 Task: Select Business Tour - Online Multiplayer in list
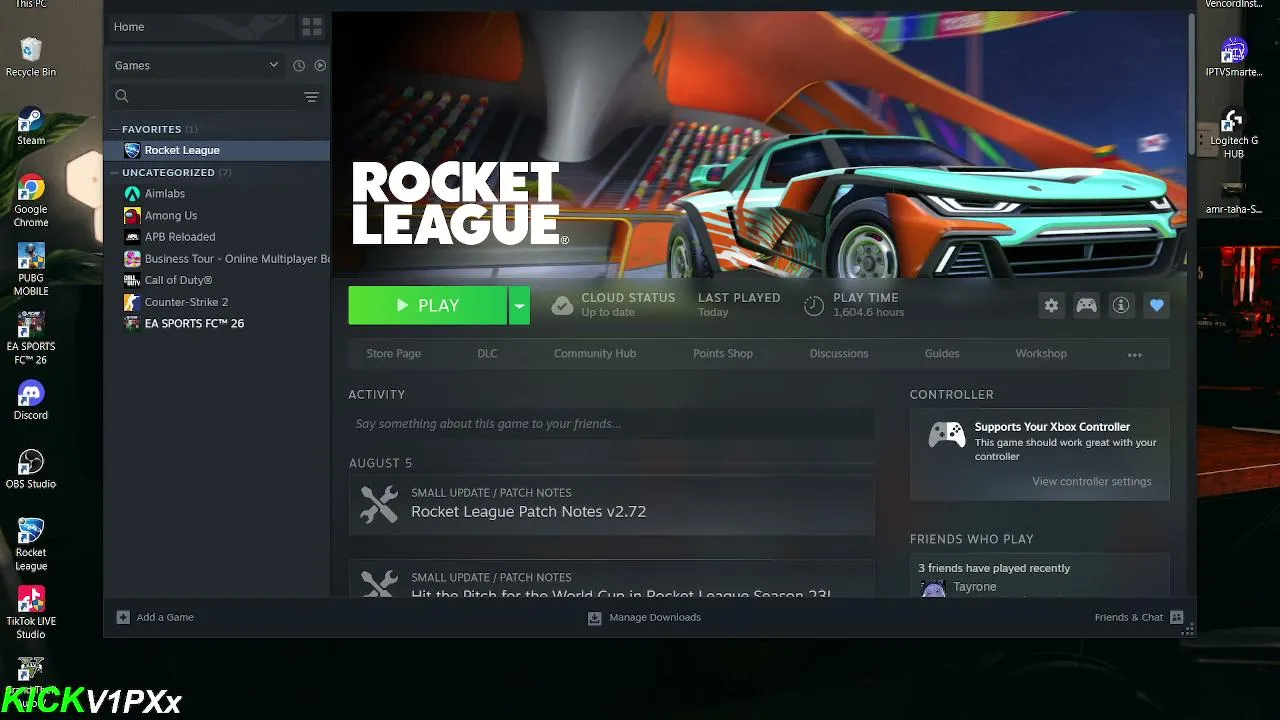[x=217, y=259]
